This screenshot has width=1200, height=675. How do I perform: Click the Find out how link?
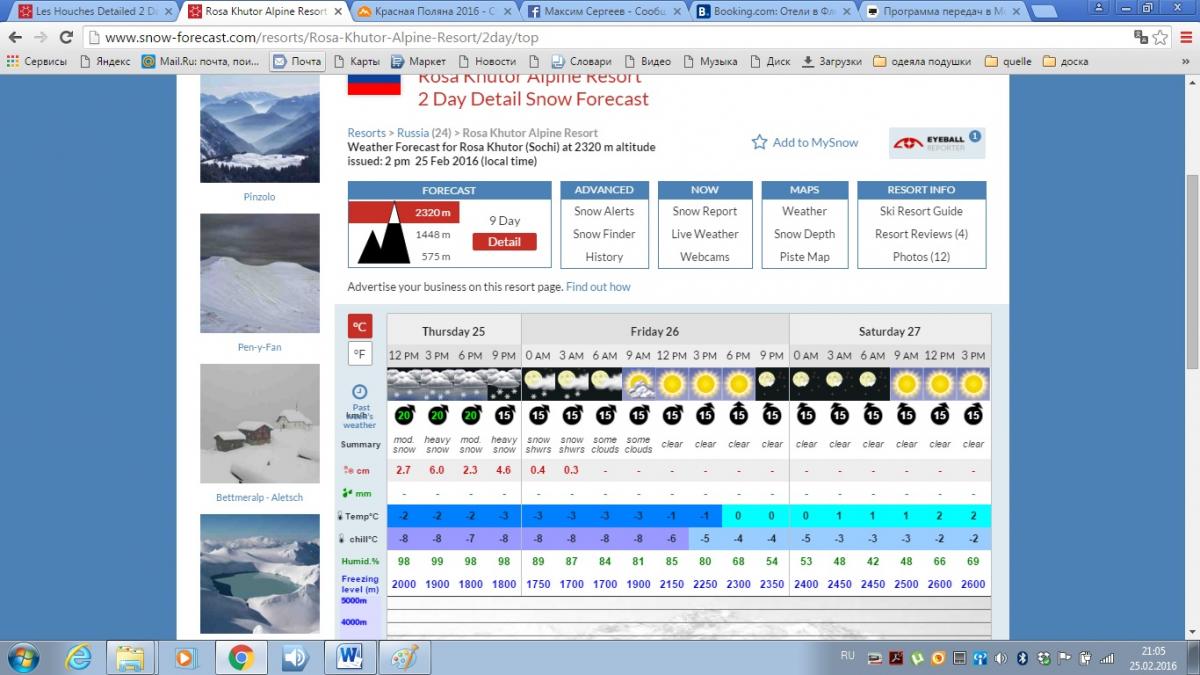pos(598,287)
